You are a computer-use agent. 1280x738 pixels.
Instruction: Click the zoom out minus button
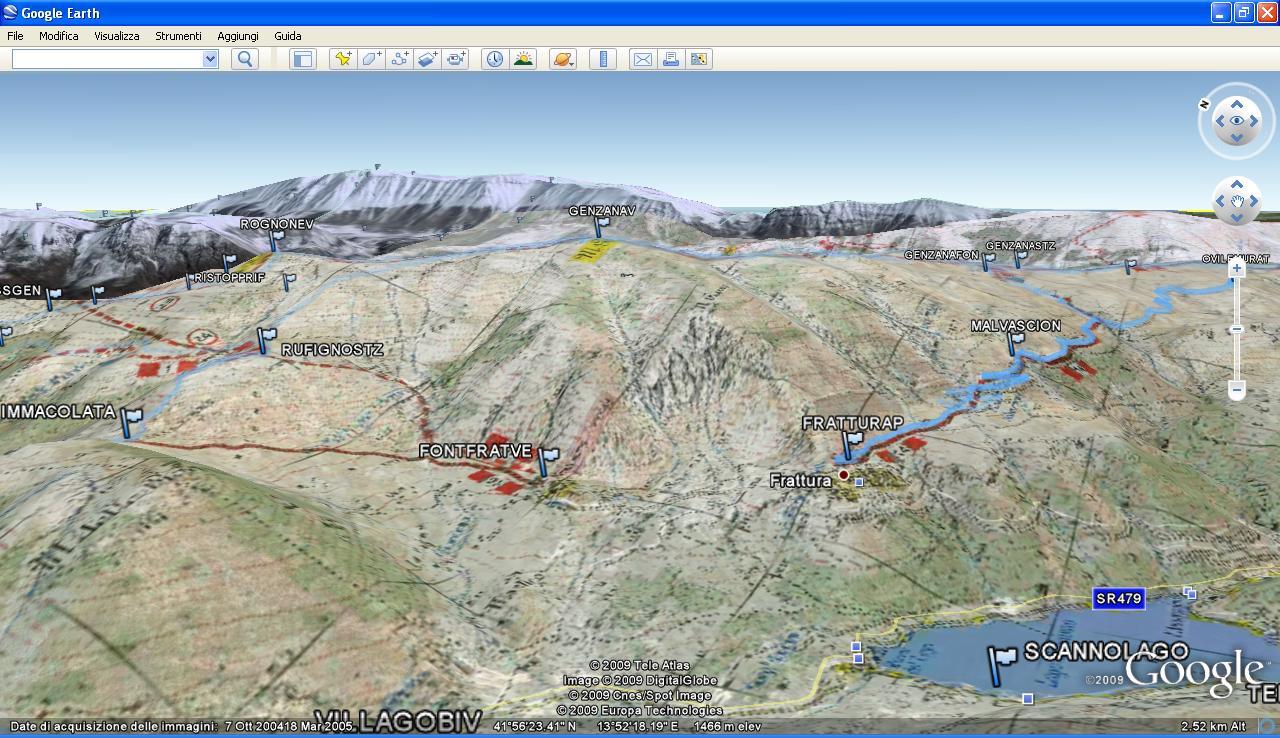pos(1237,389)
